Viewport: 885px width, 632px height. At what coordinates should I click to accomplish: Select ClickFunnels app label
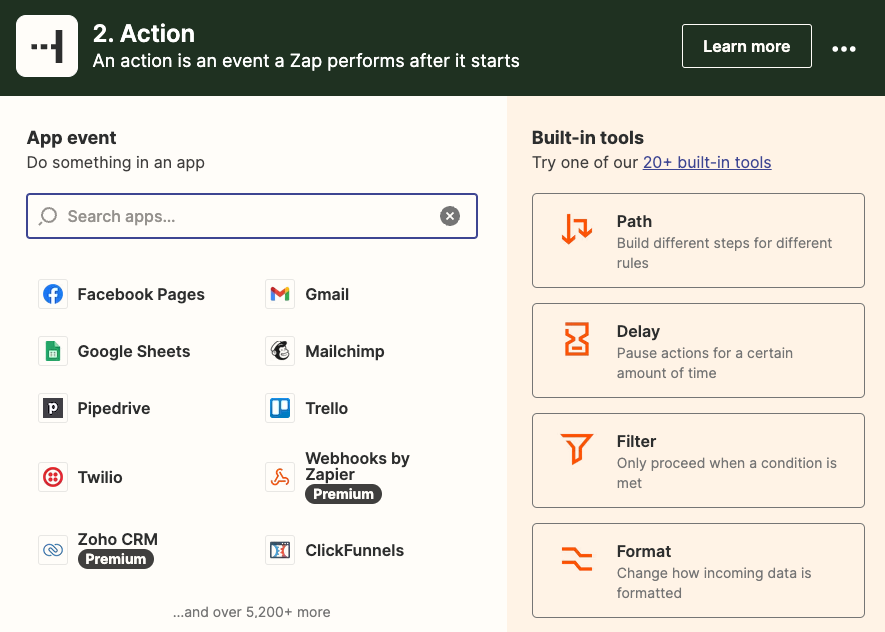pos(354,551)
